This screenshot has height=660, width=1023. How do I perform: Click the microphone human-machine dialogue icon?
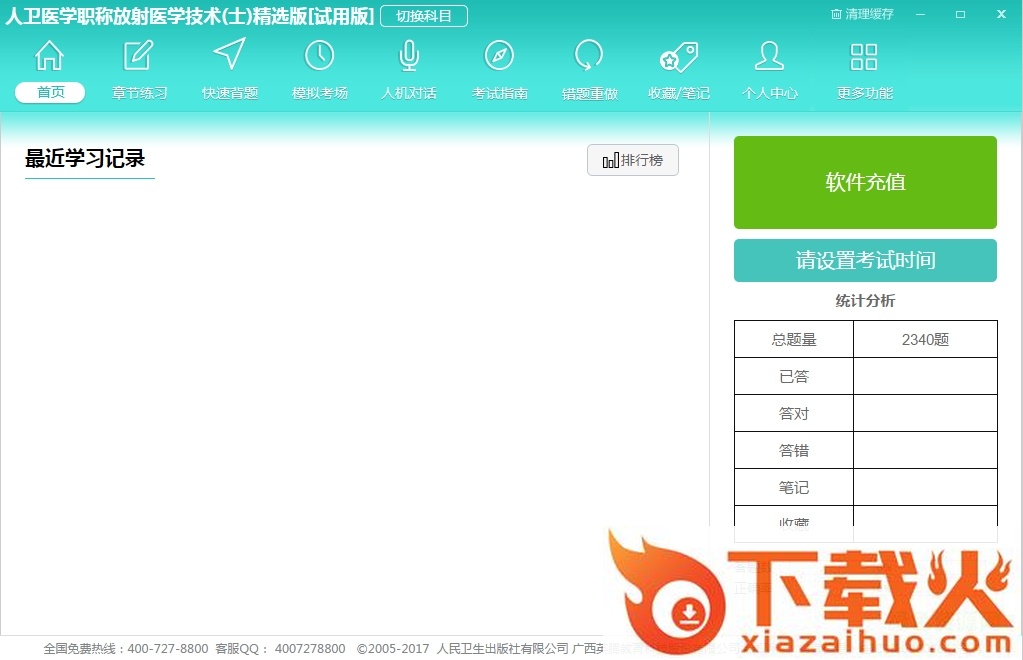tap(409, 56)
